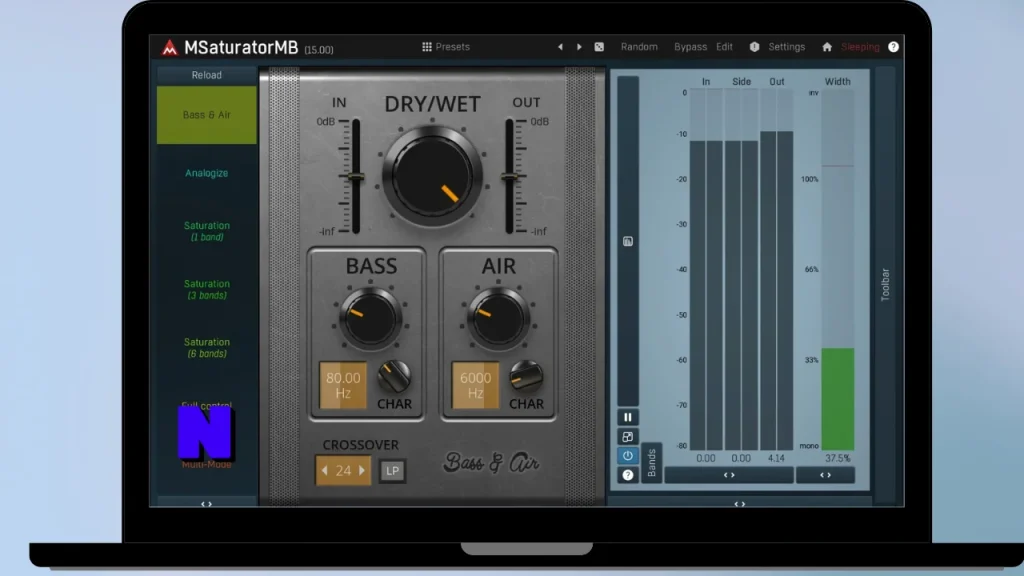
Task: Pause the meters
Action: point(628,417)
